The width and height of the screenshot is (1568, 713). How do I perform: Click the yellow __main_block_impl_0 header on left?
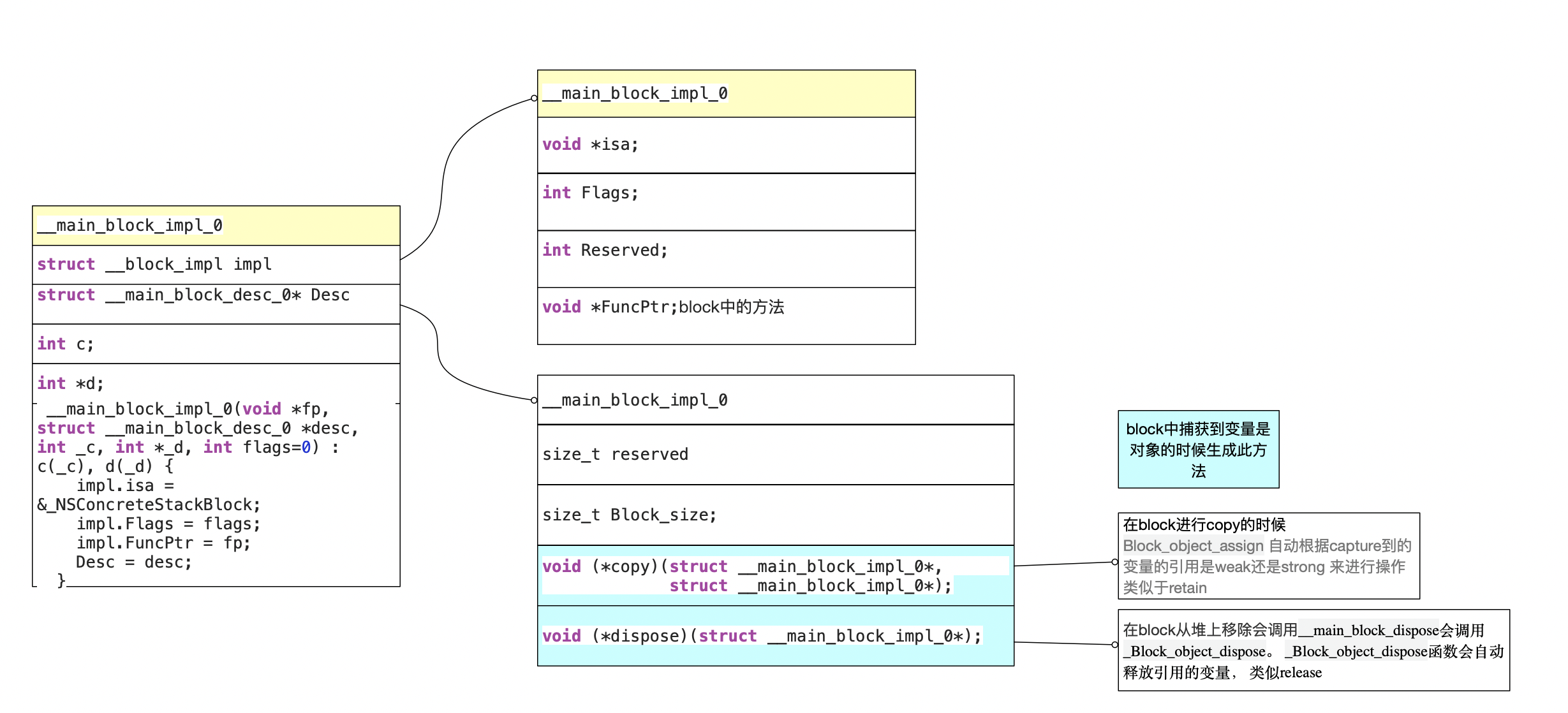click(x=216, y=226)
